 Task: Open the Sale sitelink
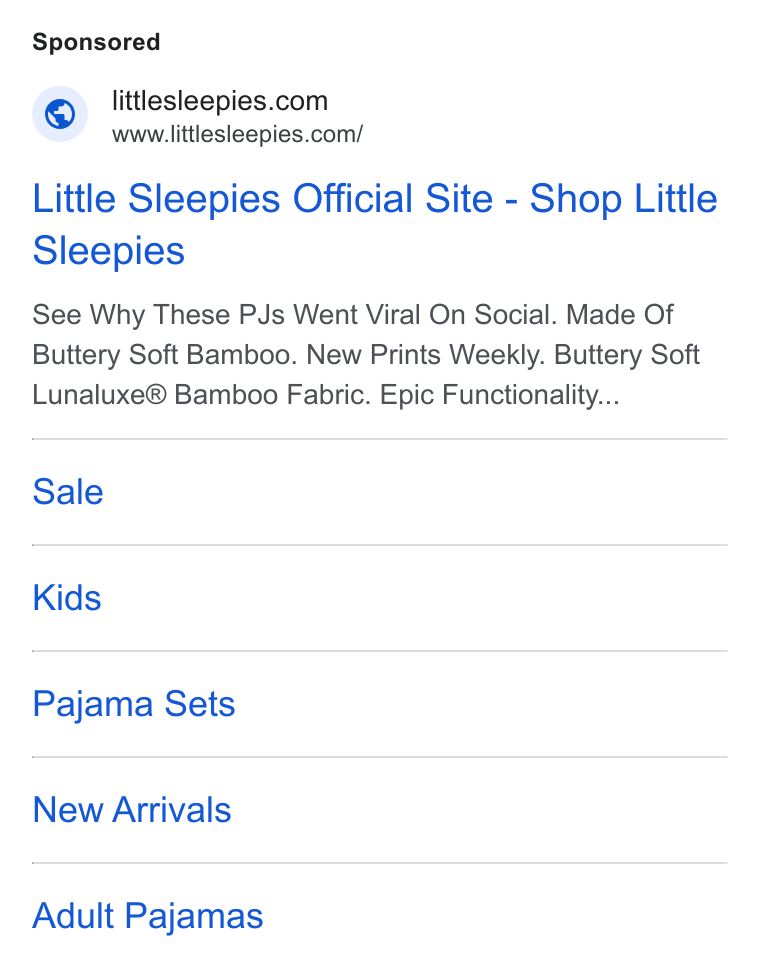(x=68, y=492)
